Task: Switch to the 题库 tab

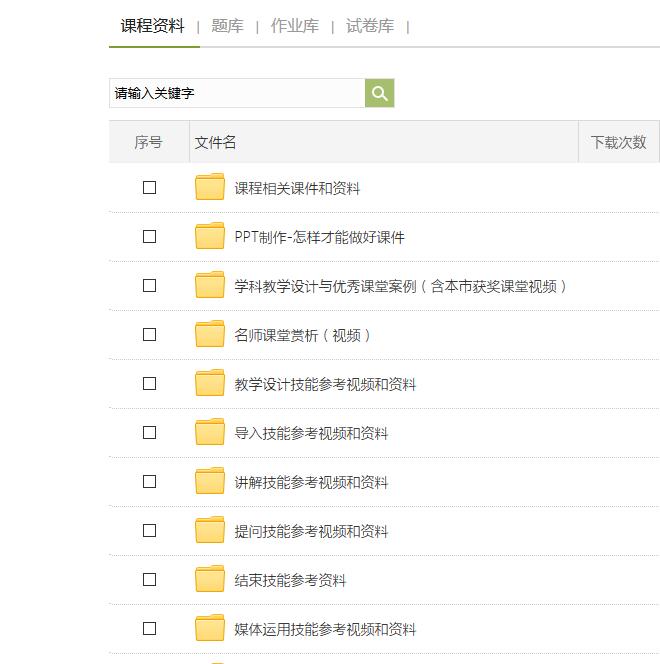Action: pos(228,26)
